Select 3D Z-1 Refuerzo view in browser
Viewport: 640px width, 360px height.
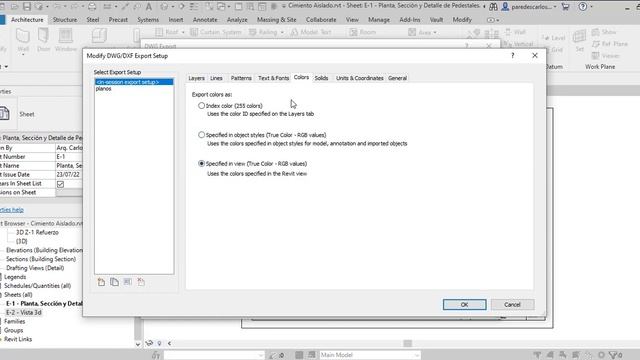(37, 232)
